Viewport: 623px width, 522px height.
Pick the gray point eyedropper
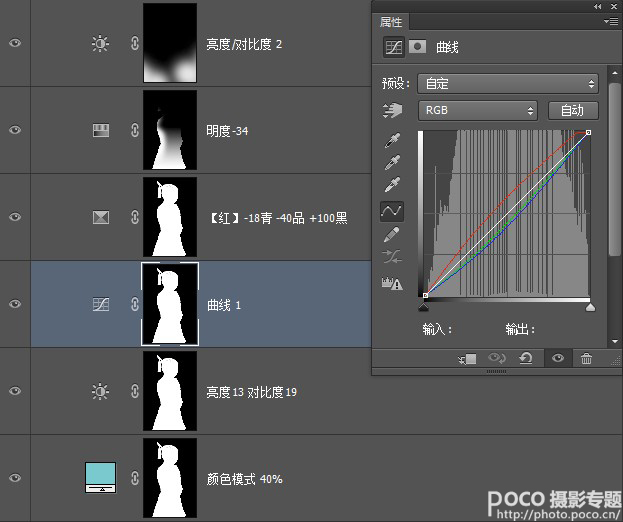[393, 162]
